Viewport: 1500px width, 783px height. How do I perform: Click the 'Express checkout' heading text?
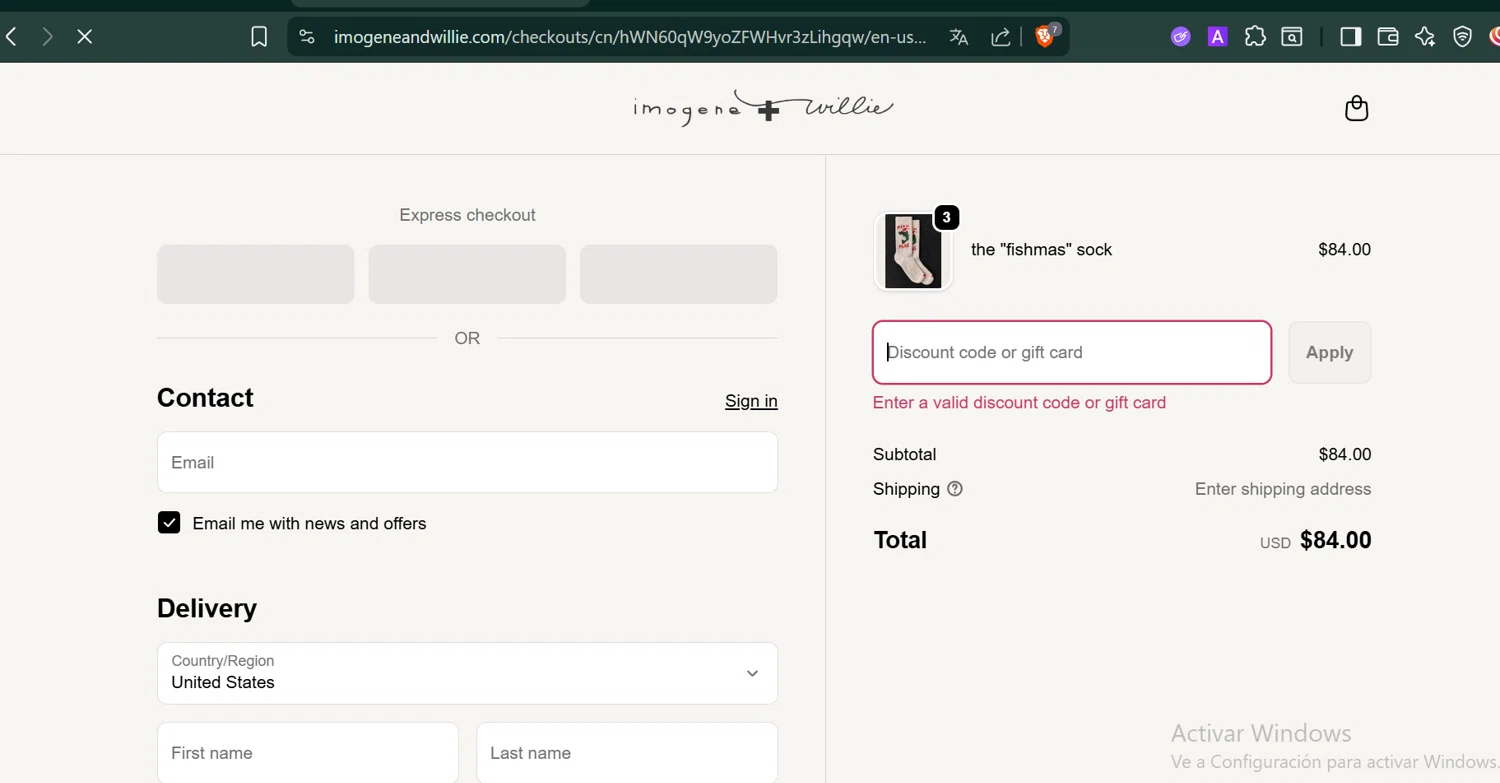tap(467, 215)
